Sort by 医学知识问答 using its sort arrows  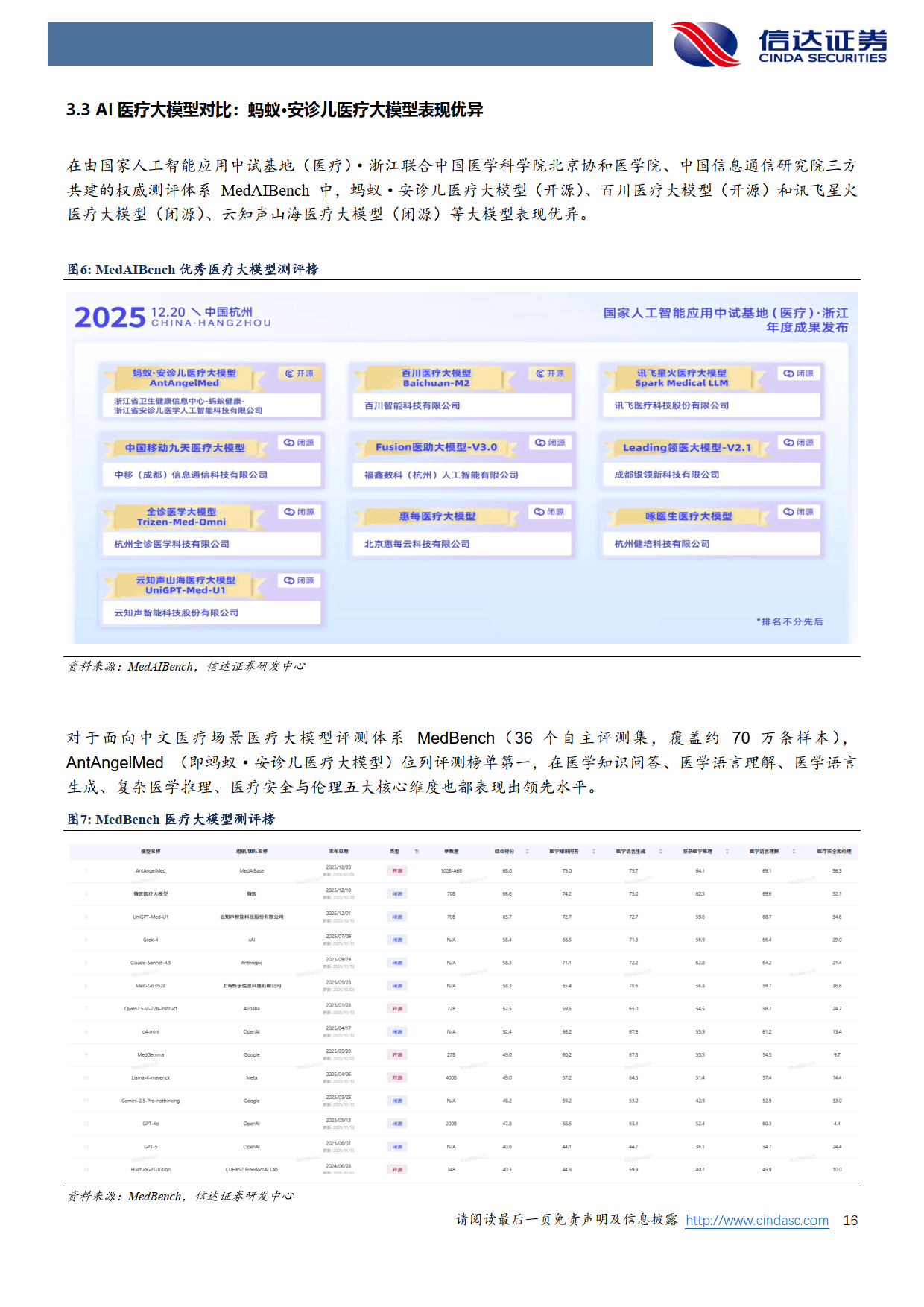pyautogui.click(x=594, y=851)
